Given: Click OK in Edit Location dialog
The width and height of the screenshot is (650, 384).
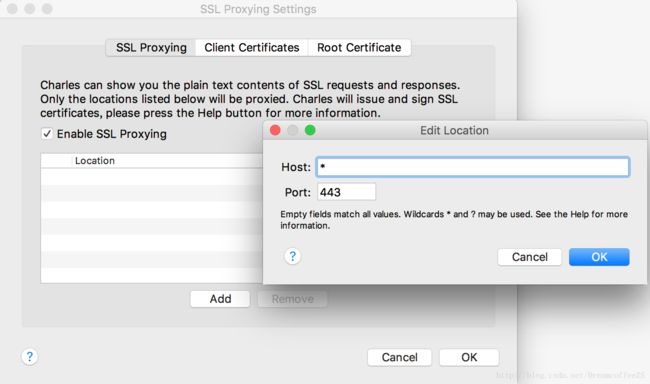Looking at the screenshot, I should tap(599, 257).
